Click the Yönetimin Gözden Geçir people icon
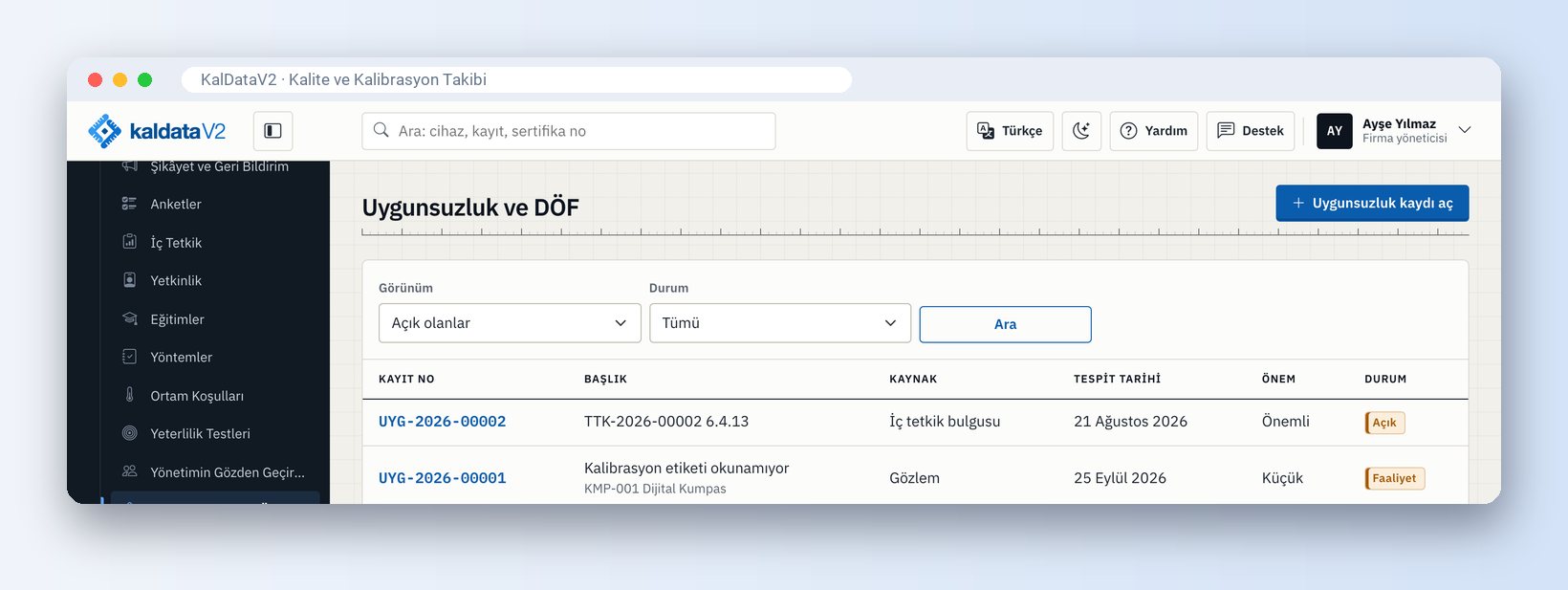Screen dimensions: 1568x590 tap(129, 470)
